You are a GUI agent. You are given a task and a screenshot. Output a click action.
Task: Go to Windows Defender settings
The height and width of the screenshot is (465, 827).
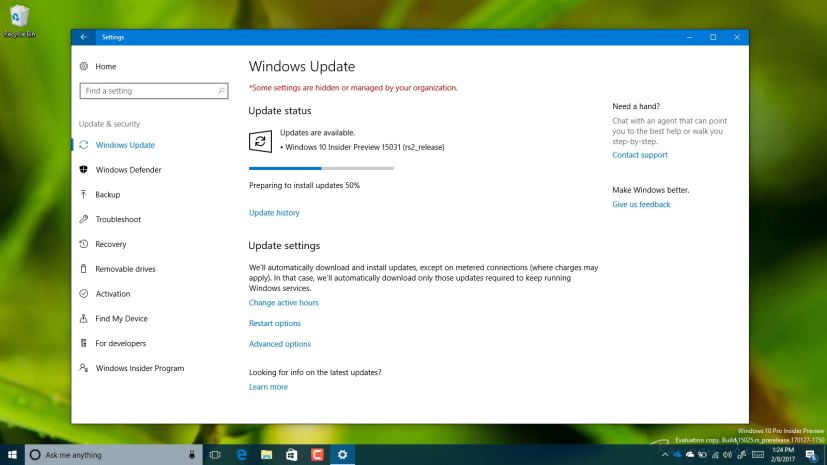[x=128, y=169]
